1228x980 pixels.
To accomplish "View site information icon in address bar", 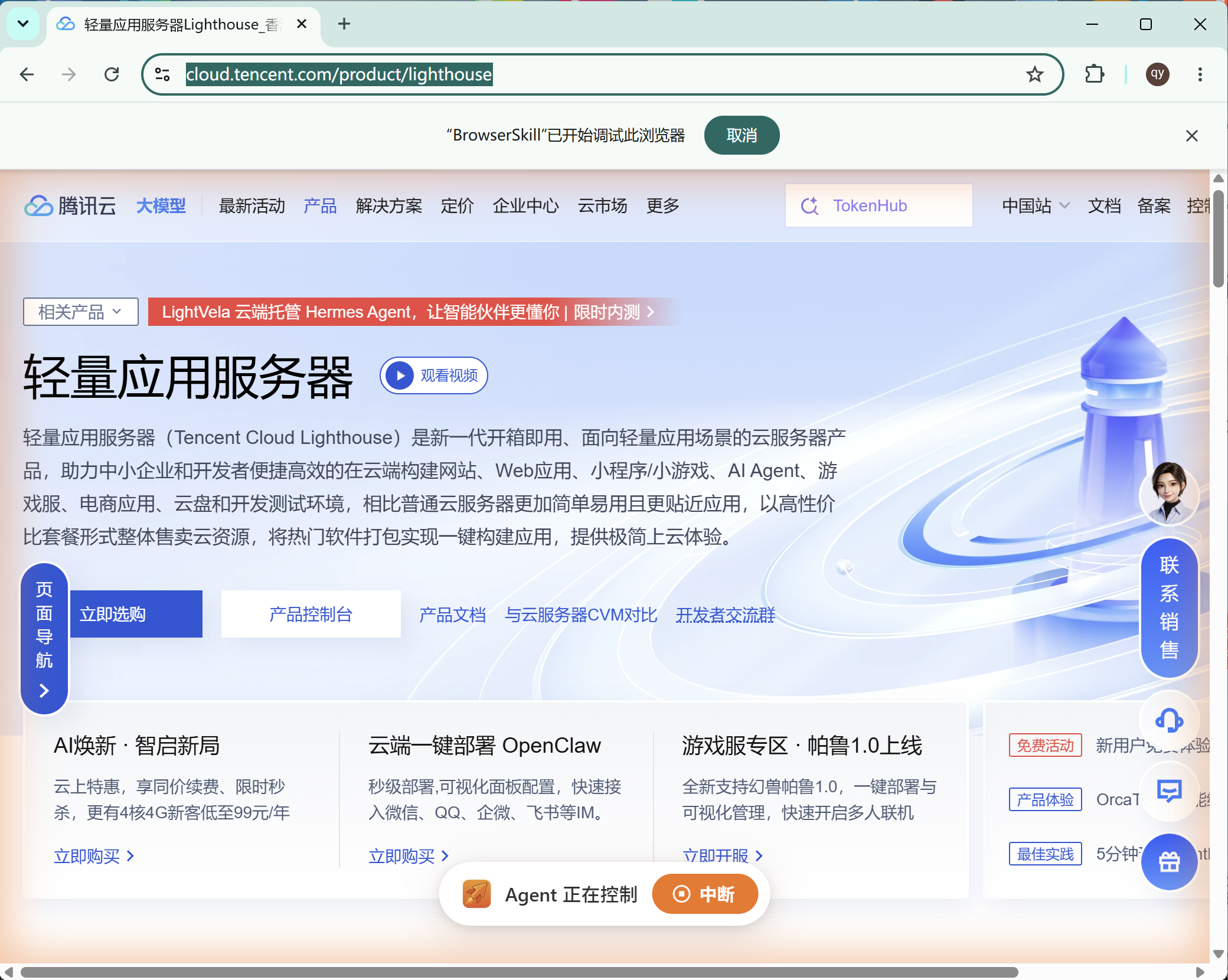I will [162, 74].
